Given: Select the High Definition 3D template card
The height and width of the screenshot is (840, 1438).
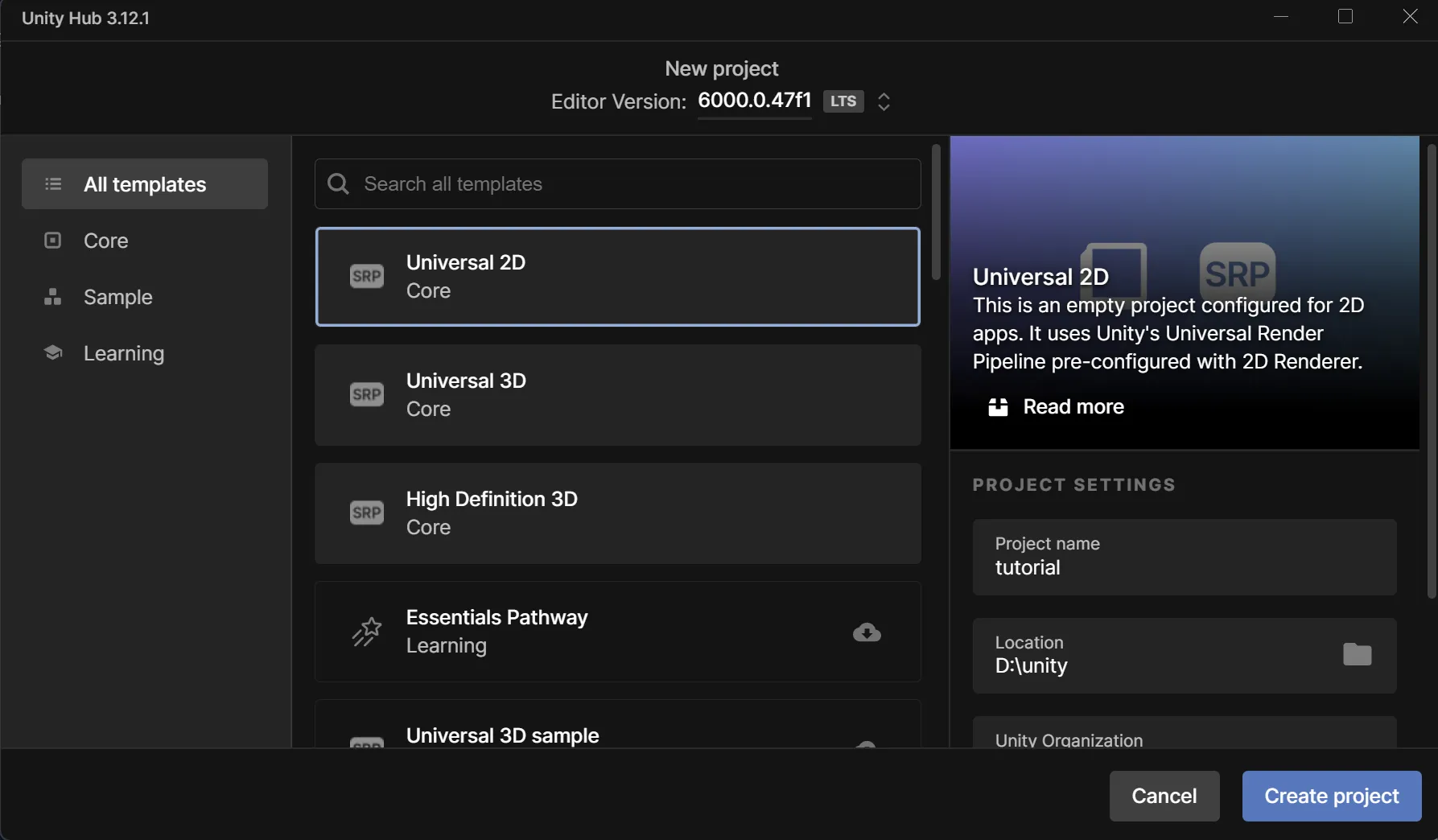Looking at the screenshot, I should 617,513.
